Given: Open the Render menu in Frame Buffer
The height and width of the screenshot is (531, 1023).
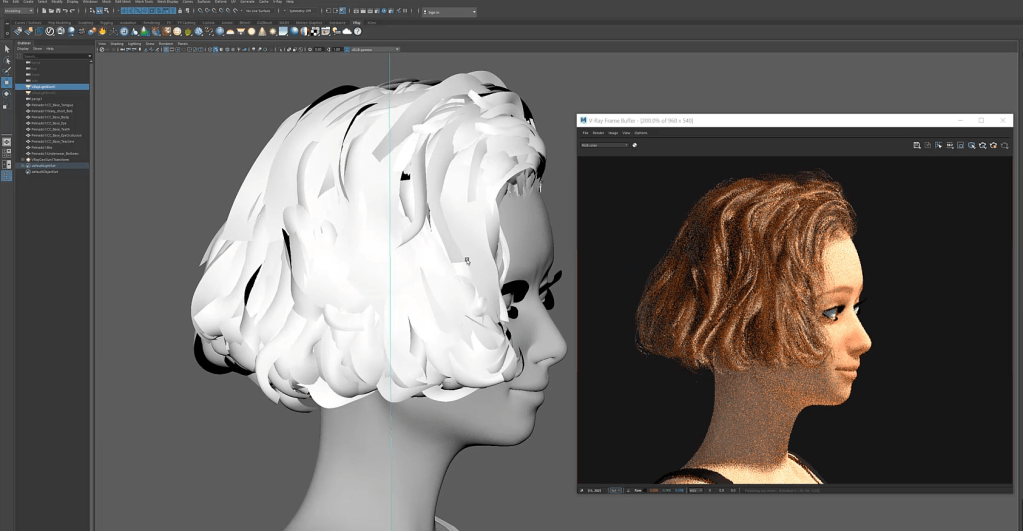Looking at the screenshot, I should tap(598, 133).
